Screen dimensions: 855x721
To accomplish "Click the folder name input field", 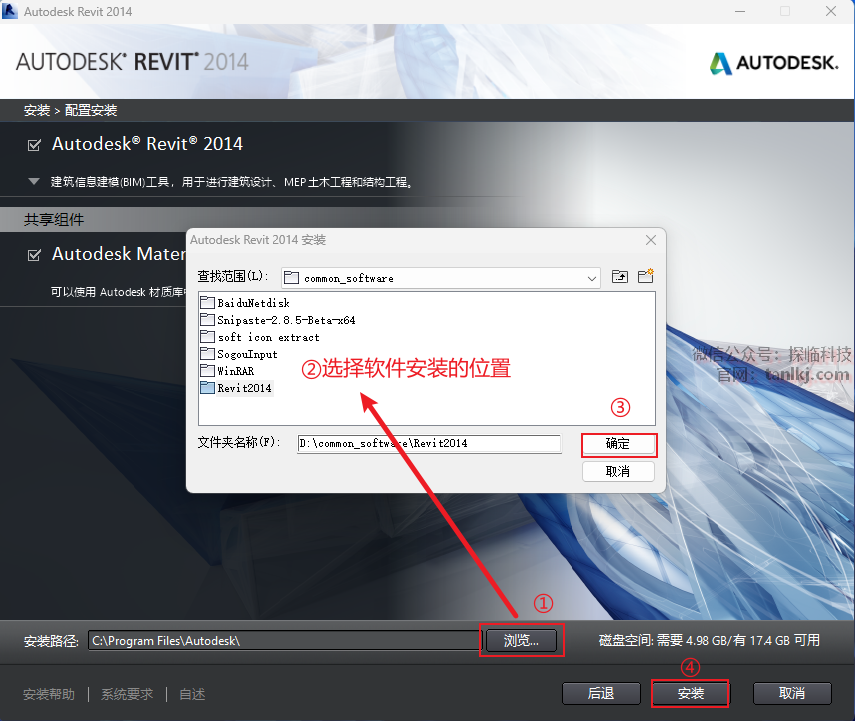I will tap(429, 443).
